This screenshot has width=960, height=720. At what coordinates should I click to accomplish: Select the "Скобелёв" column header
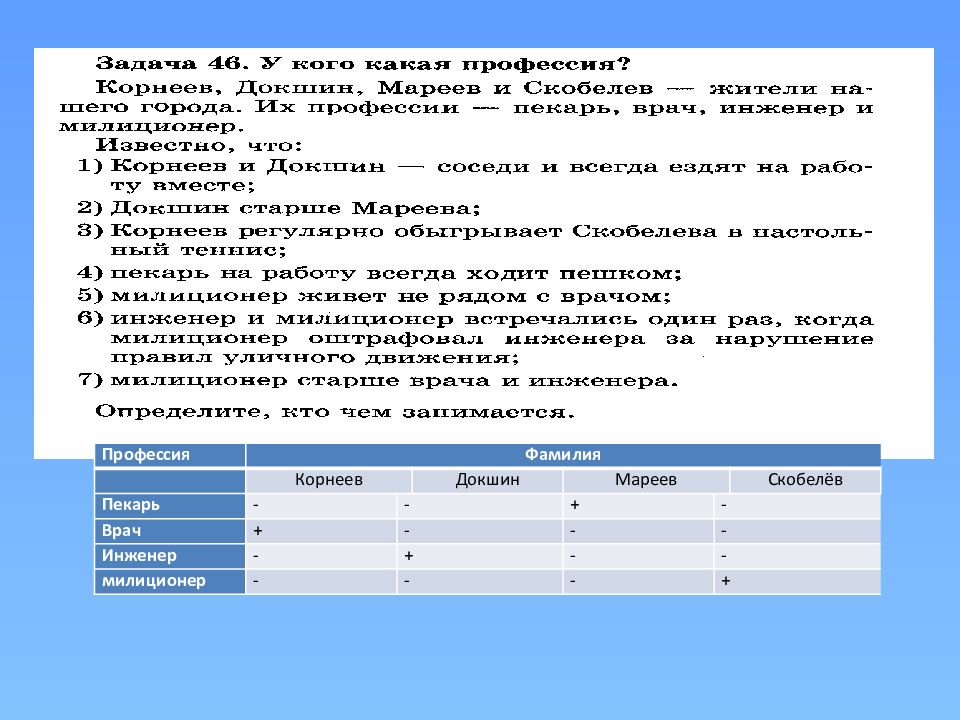[x=805, y=481]
